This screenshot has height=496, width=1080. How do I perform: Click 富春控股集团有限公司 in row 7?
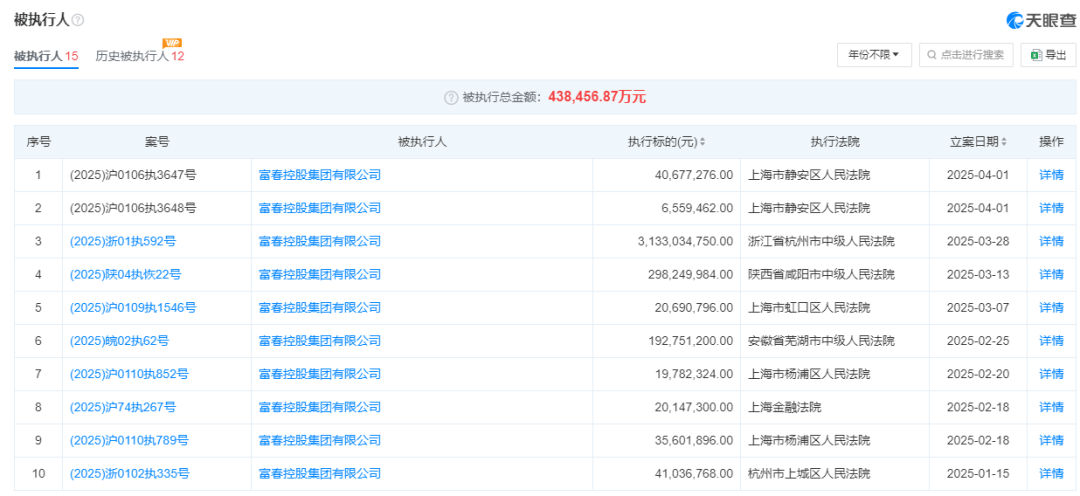(x=320, y=374)
